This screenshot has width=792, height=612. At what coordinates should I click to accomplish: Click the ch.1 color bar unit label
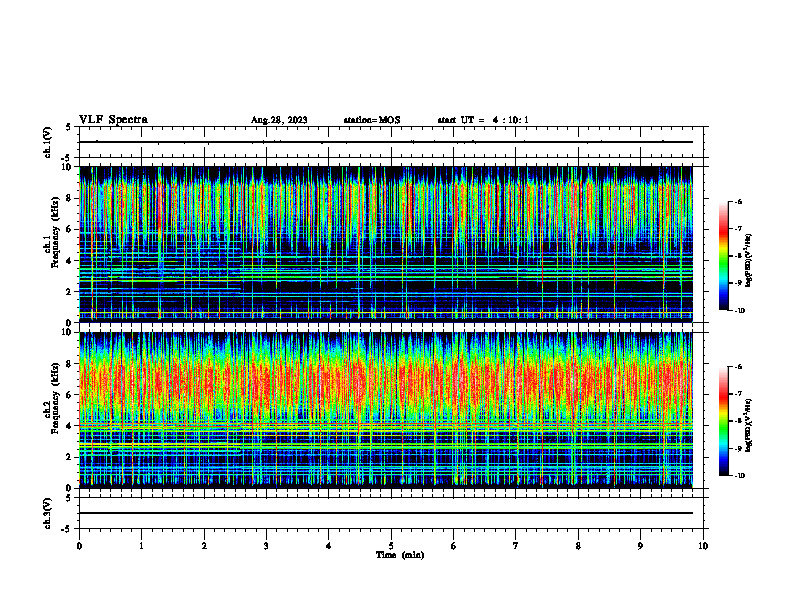[x=749, y=261]
